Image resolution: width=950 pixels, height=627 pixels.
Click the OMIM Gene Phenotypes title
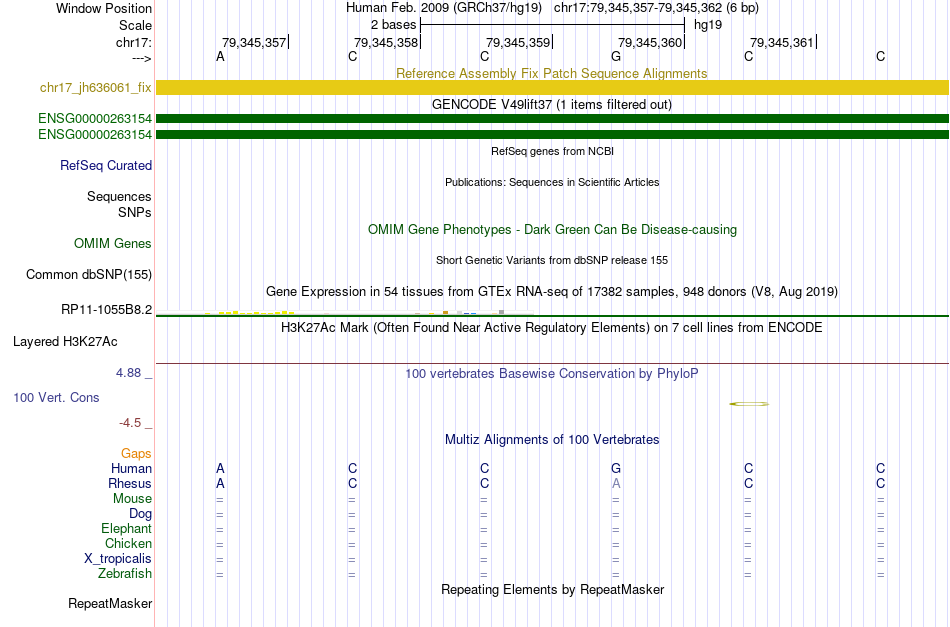552,230
